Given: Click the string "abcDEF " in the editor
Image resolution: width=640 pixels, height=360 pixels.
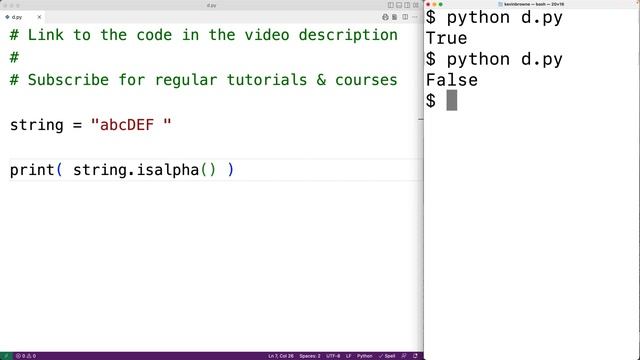Looking at the screenshot, I should pyautogui.click(x=131, y=125).
